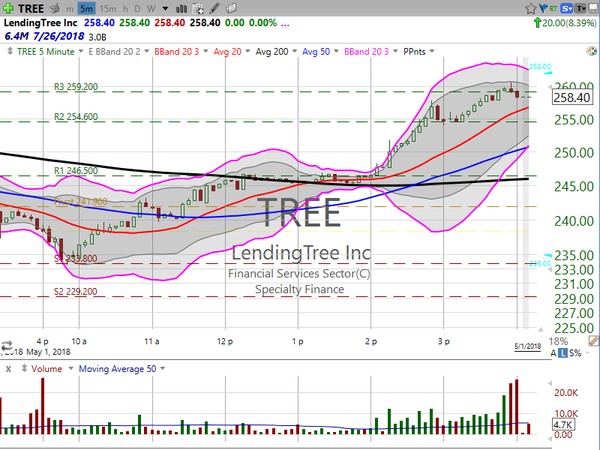This screenshot has width=600, height=450.
Task: Click the 5/1/2018 date label
Action: pos(527,347)
